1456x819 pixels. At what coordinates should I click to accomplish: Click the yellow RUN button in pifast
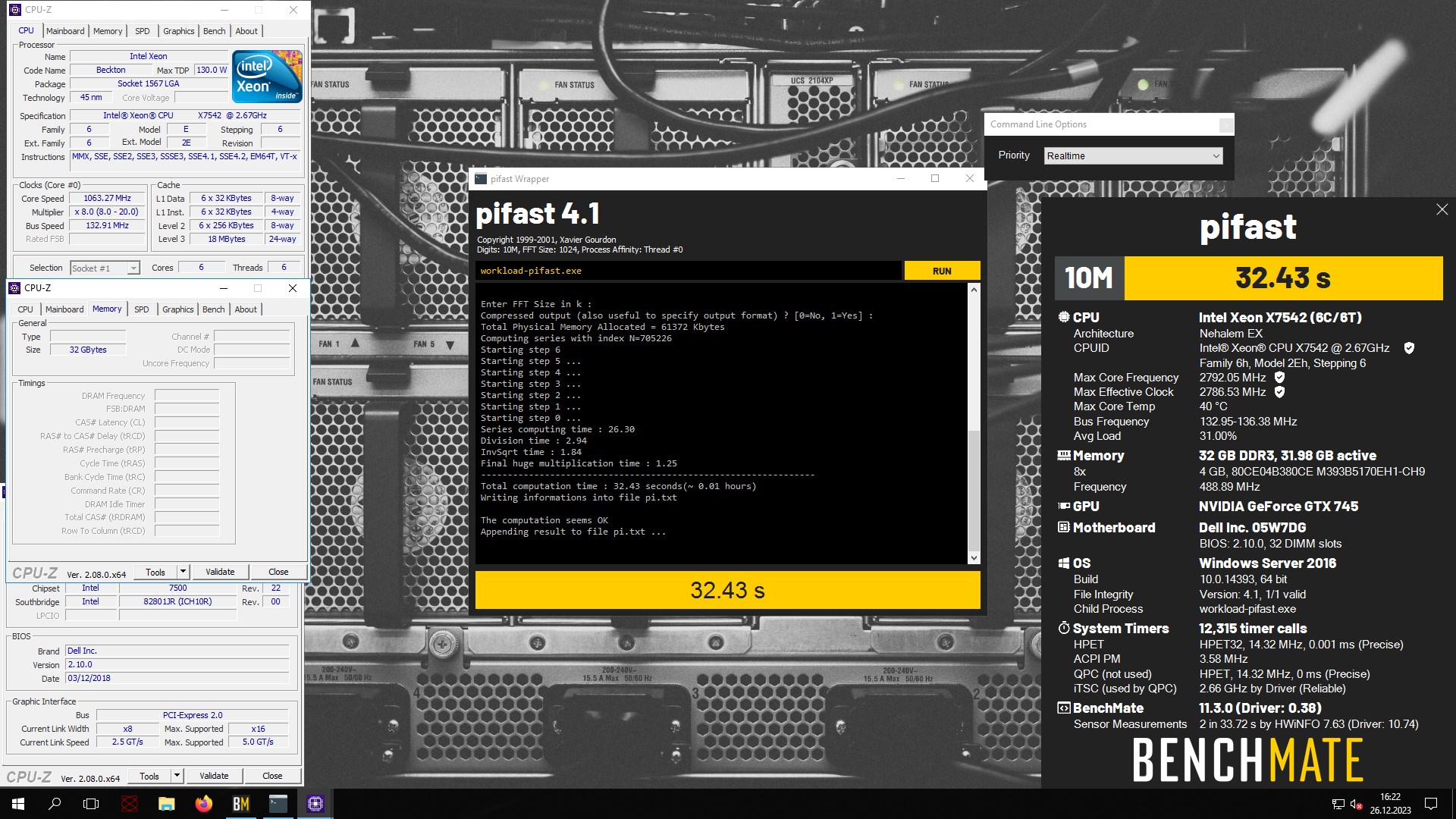pos(942,271)
